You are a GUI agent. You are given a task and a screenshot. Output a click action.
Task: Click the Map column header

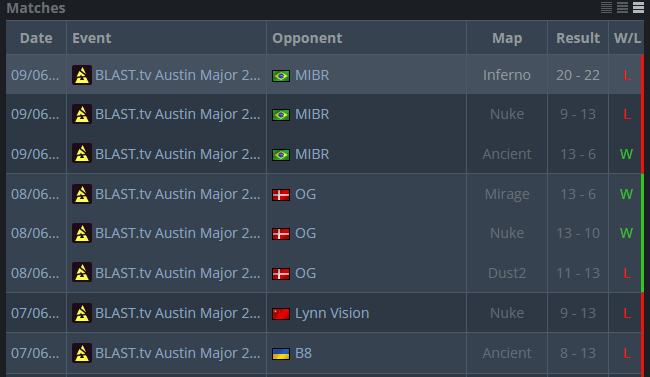(507, 38)
